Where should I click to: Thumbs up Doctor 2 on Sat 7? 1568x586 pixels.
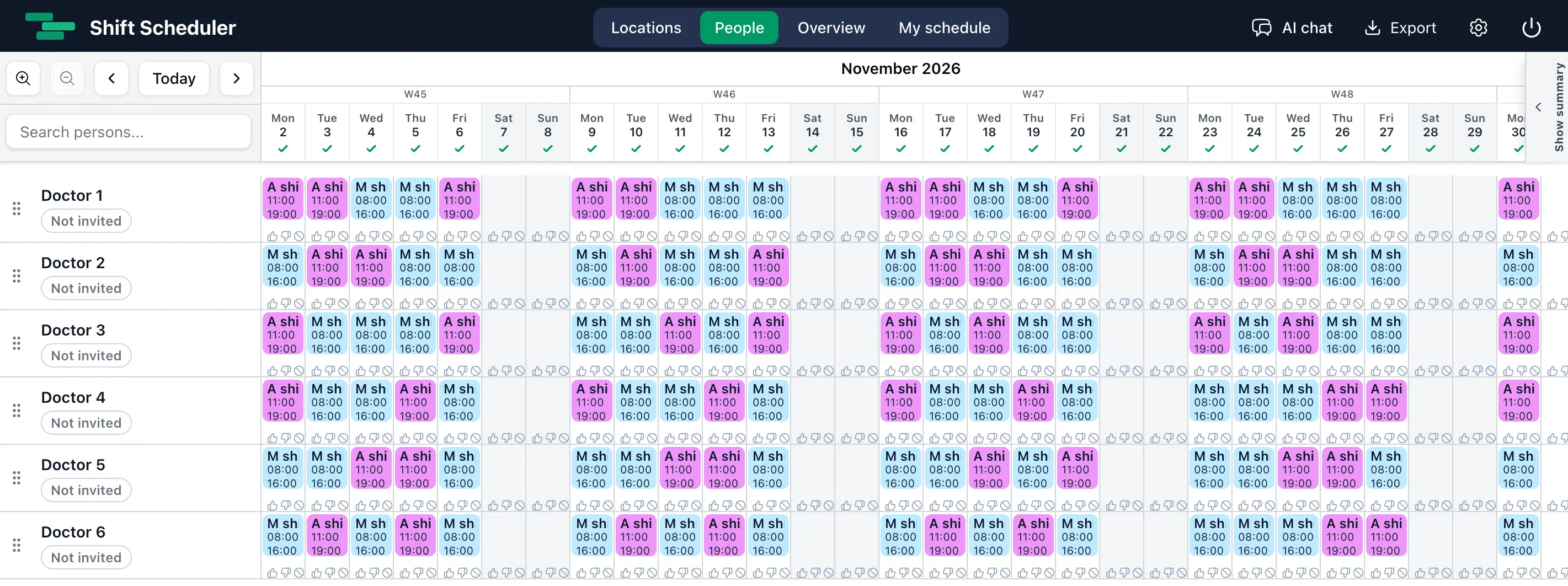tap(493, 303)
